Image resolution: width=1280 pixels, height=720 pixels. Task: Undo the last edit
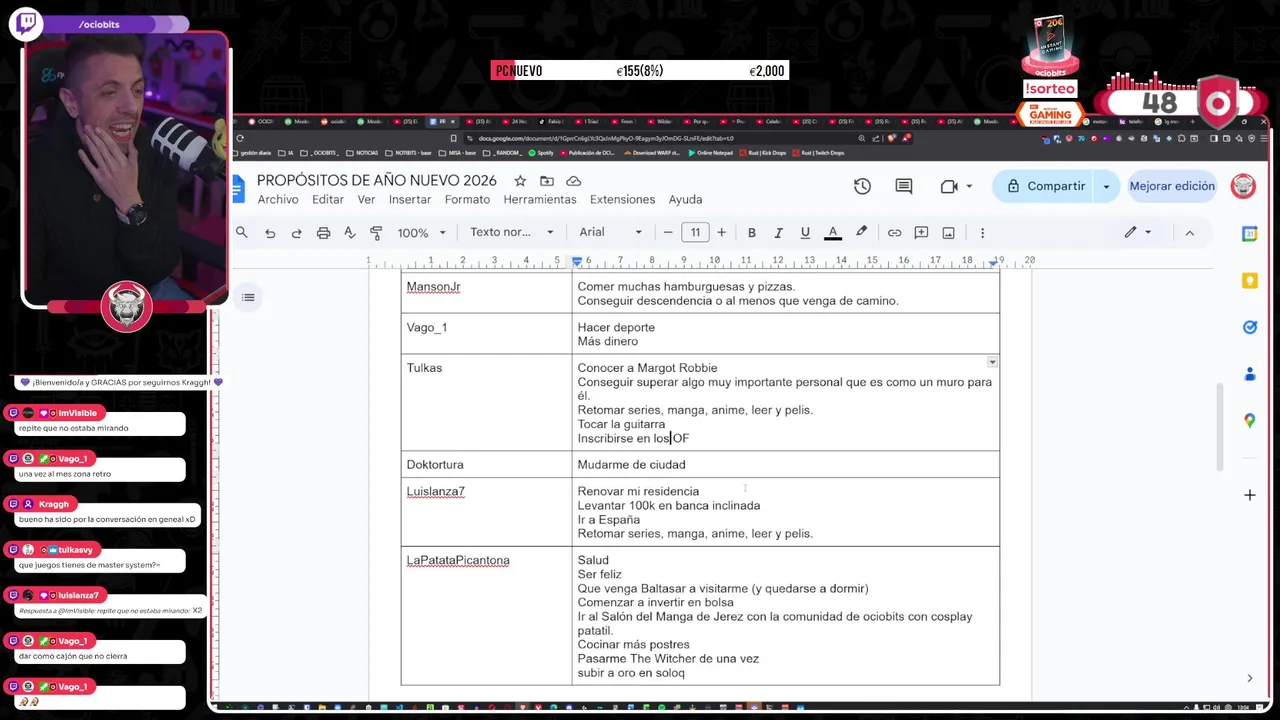[x=270, y=232]
